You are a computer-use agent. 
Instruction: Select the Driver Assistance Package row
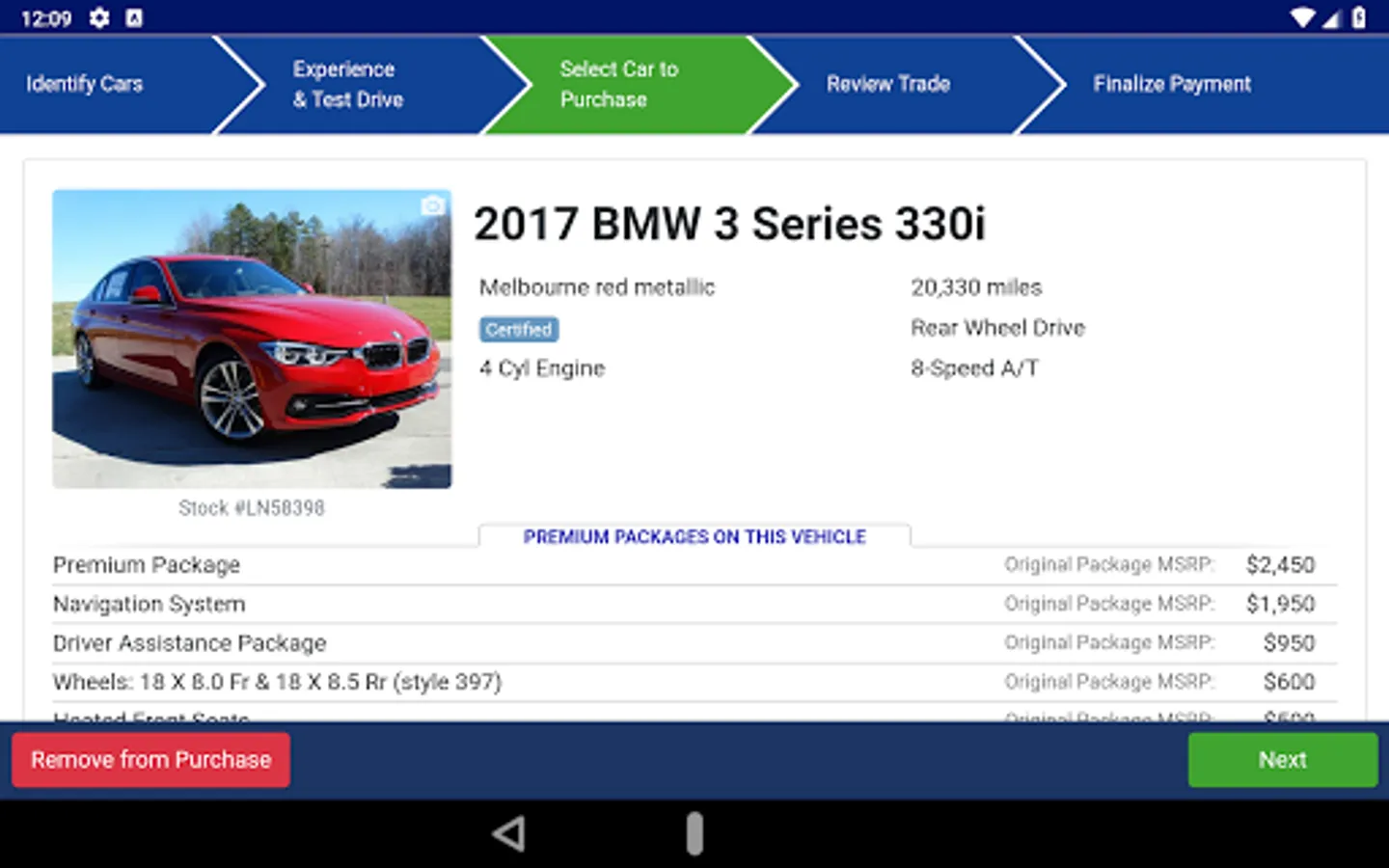click(694, 643)
